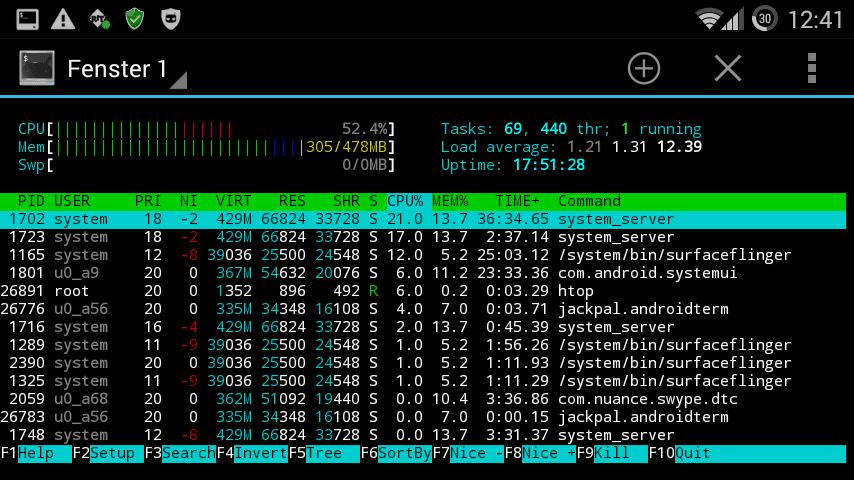
Task: Click the R state of htop process
Action: [x=373, y=291]
